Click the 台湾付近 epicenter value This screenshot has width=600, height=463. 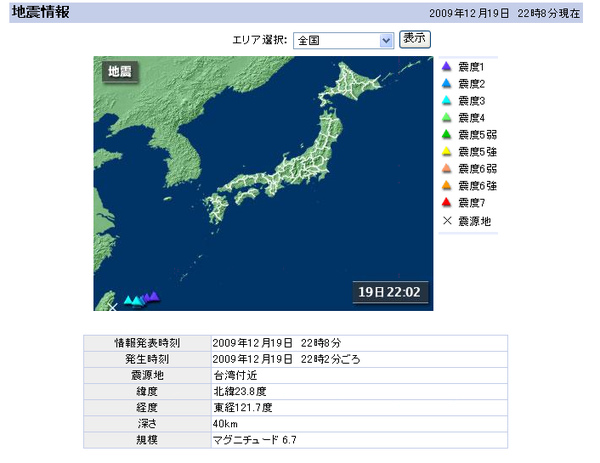[x=235, y=375]
